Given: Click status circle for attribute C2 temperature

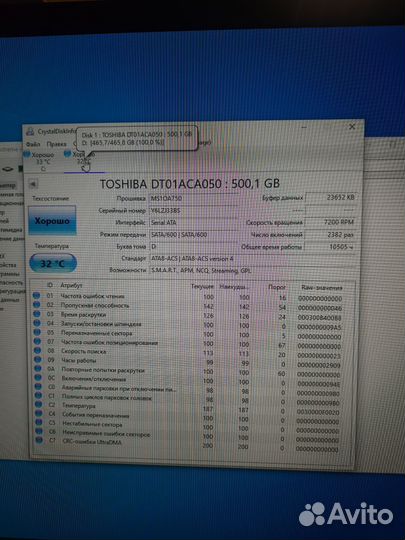Looking at the screenshot, I should click(38, 404).
